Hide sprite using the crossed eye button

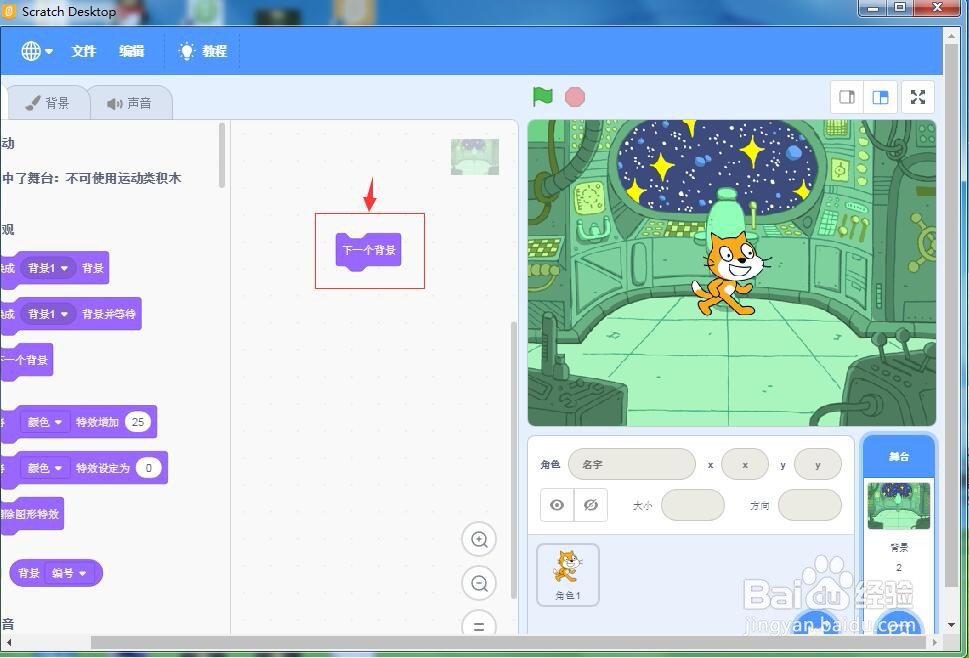591,505
